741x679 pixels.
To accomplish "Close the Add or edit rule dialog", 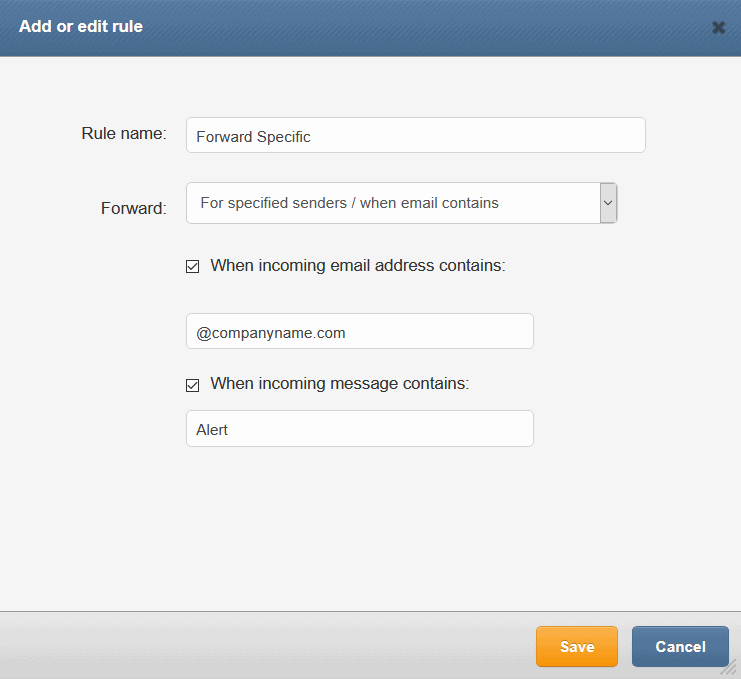I will (718, 27).
